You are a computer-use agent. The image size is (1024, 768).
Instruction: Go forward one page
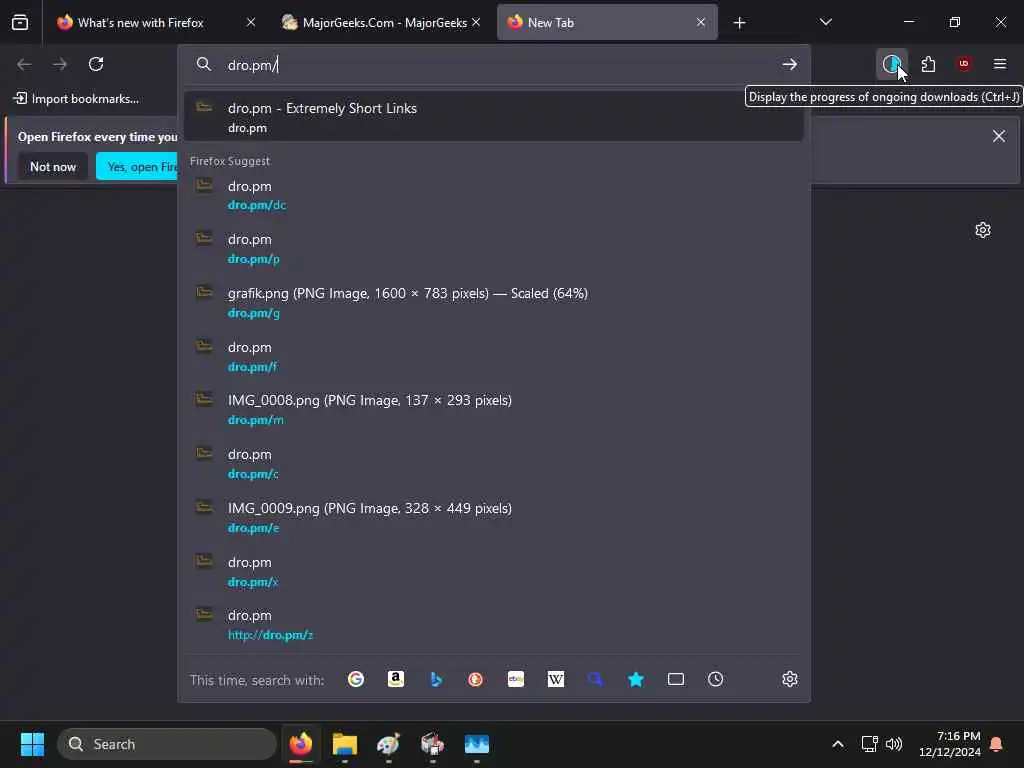[x=60, y=64]
